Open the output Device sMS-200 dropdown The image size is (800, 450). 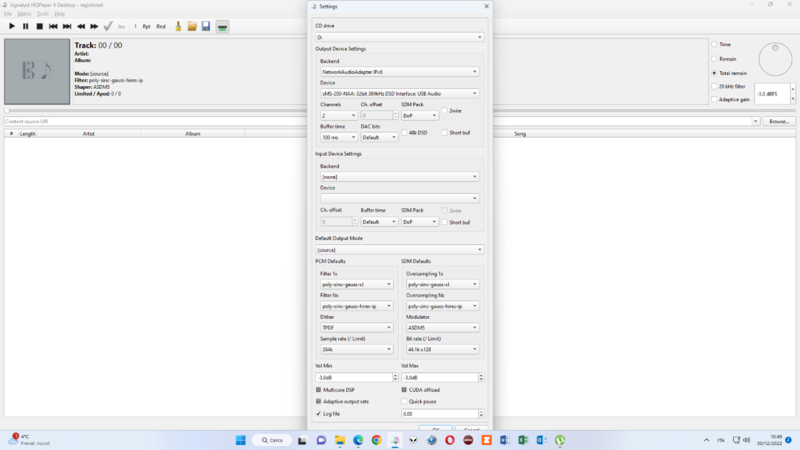[x=399, y=94]
